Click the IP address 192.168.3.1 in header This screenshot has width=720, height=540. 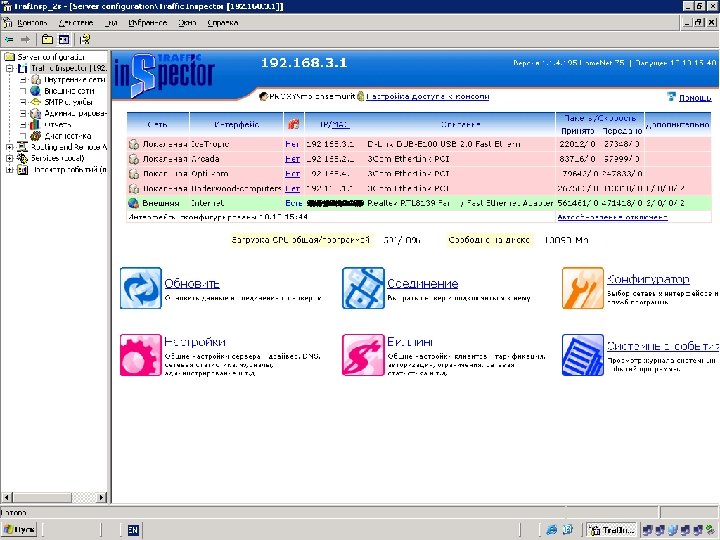(304, 62)
